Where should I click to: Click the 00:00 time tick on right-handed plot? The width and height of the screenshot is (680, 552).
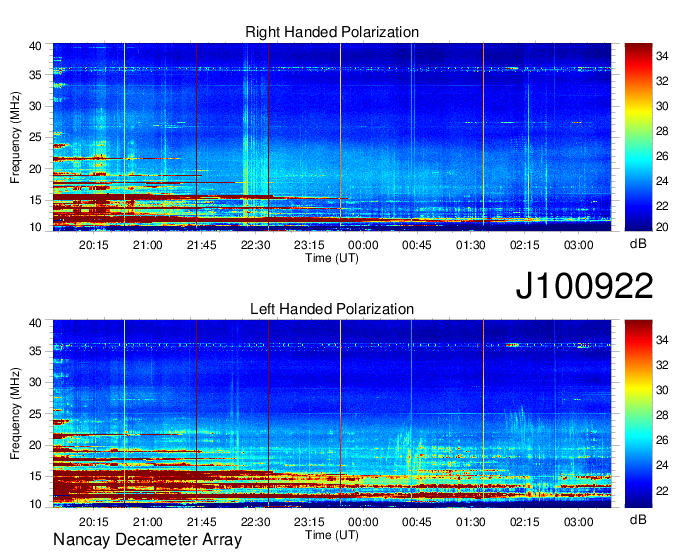coord(363,245)
